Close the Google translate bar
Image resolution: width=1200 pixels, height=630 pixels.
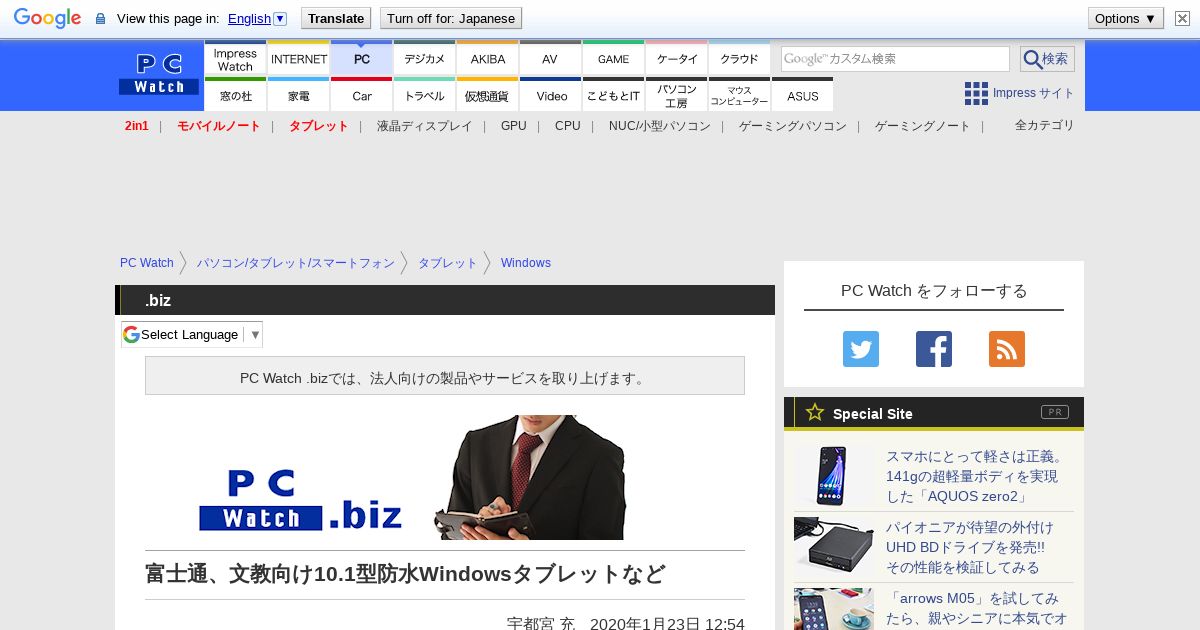pos(1183,18)
